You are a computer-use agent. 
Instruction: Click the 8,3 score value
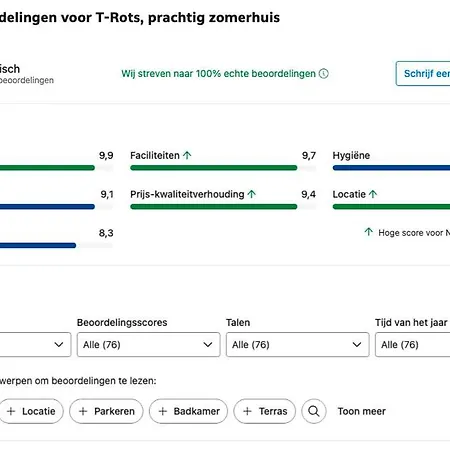click(x=106, y=233)
